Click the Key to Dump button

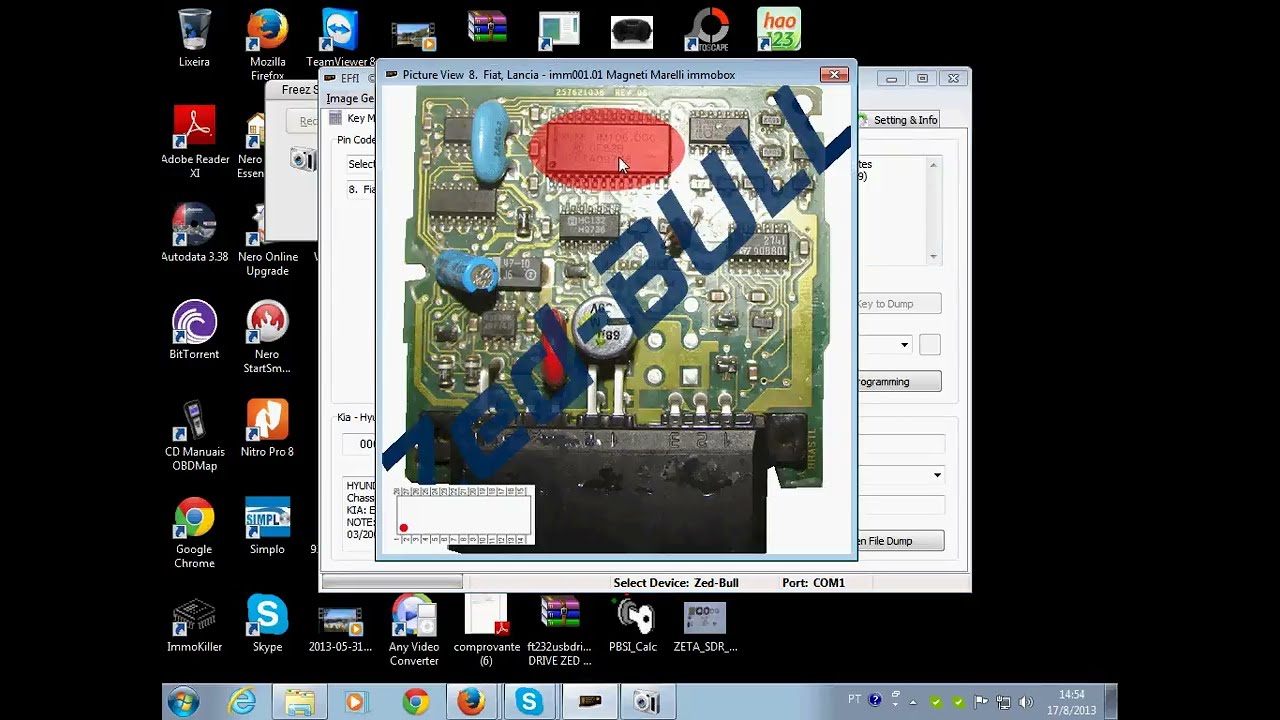[899, 304]
